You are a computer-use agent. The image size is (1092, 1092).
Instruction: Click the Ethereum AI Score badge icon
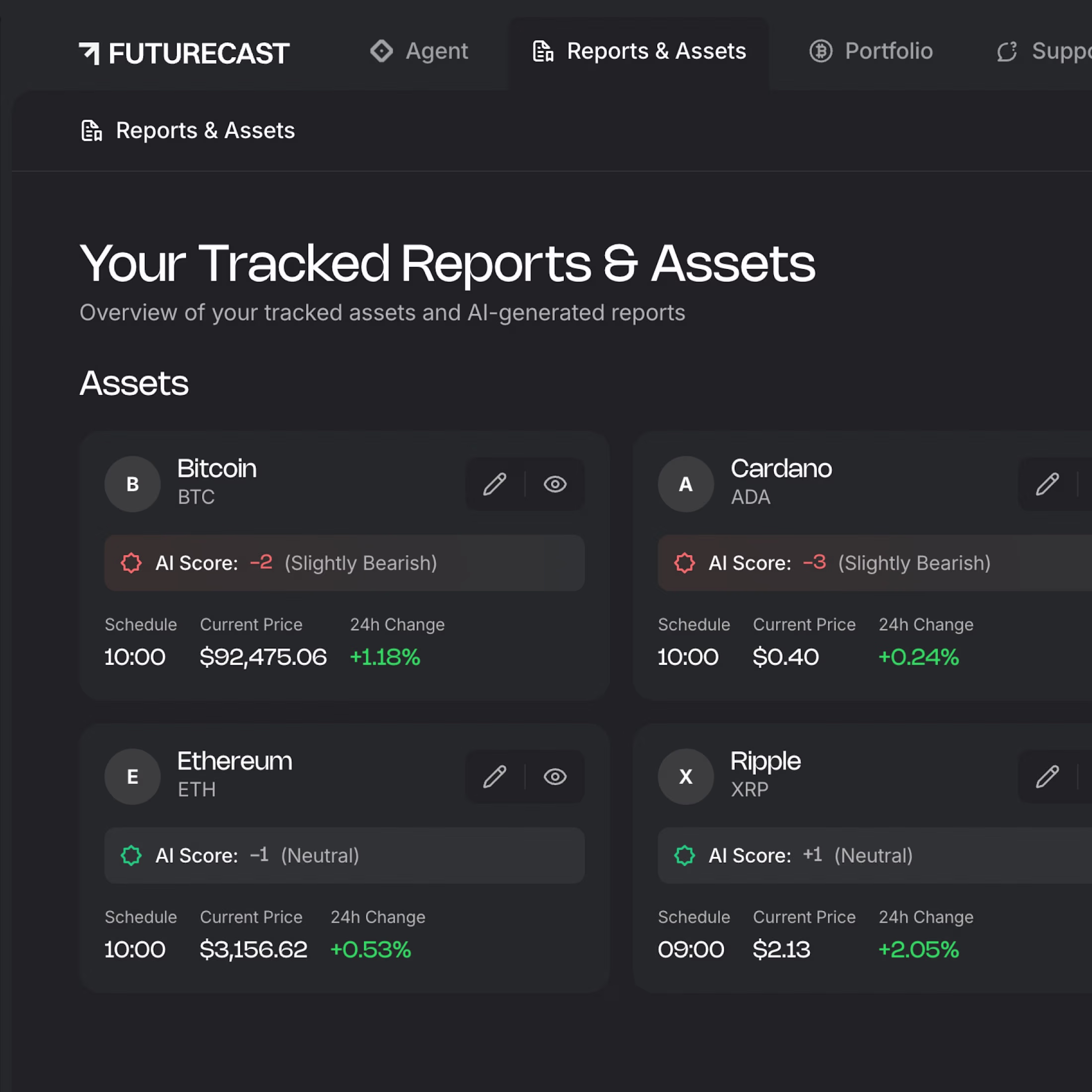(x=131, y=855)
